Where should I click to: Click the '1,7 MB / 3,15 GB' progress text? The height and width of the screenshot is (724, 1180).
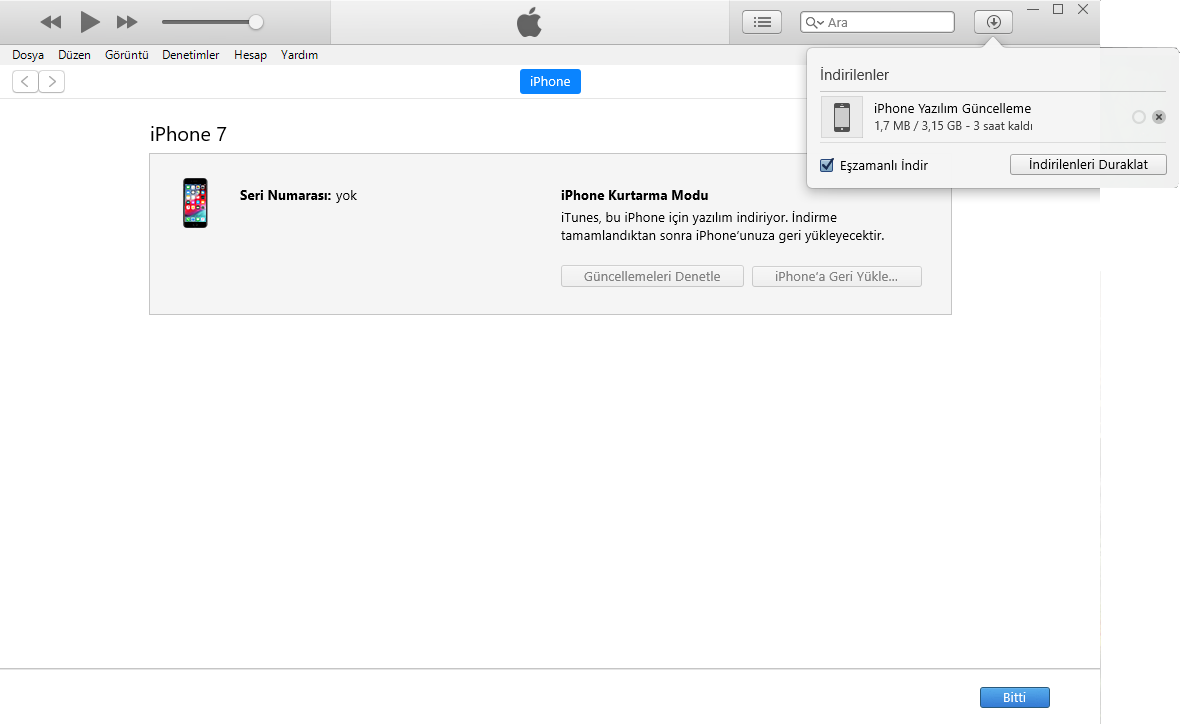(x=918, y=126)
